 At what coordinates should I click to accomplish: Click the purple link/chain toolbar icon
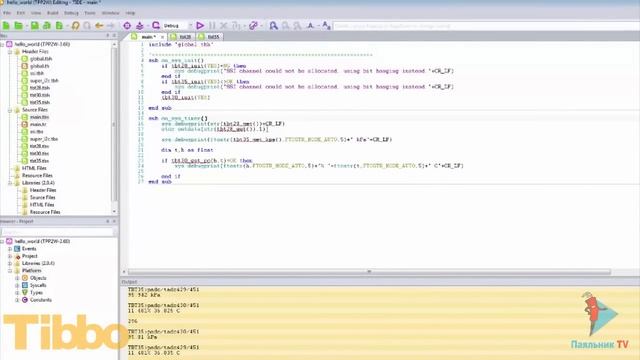pos(253,26)
